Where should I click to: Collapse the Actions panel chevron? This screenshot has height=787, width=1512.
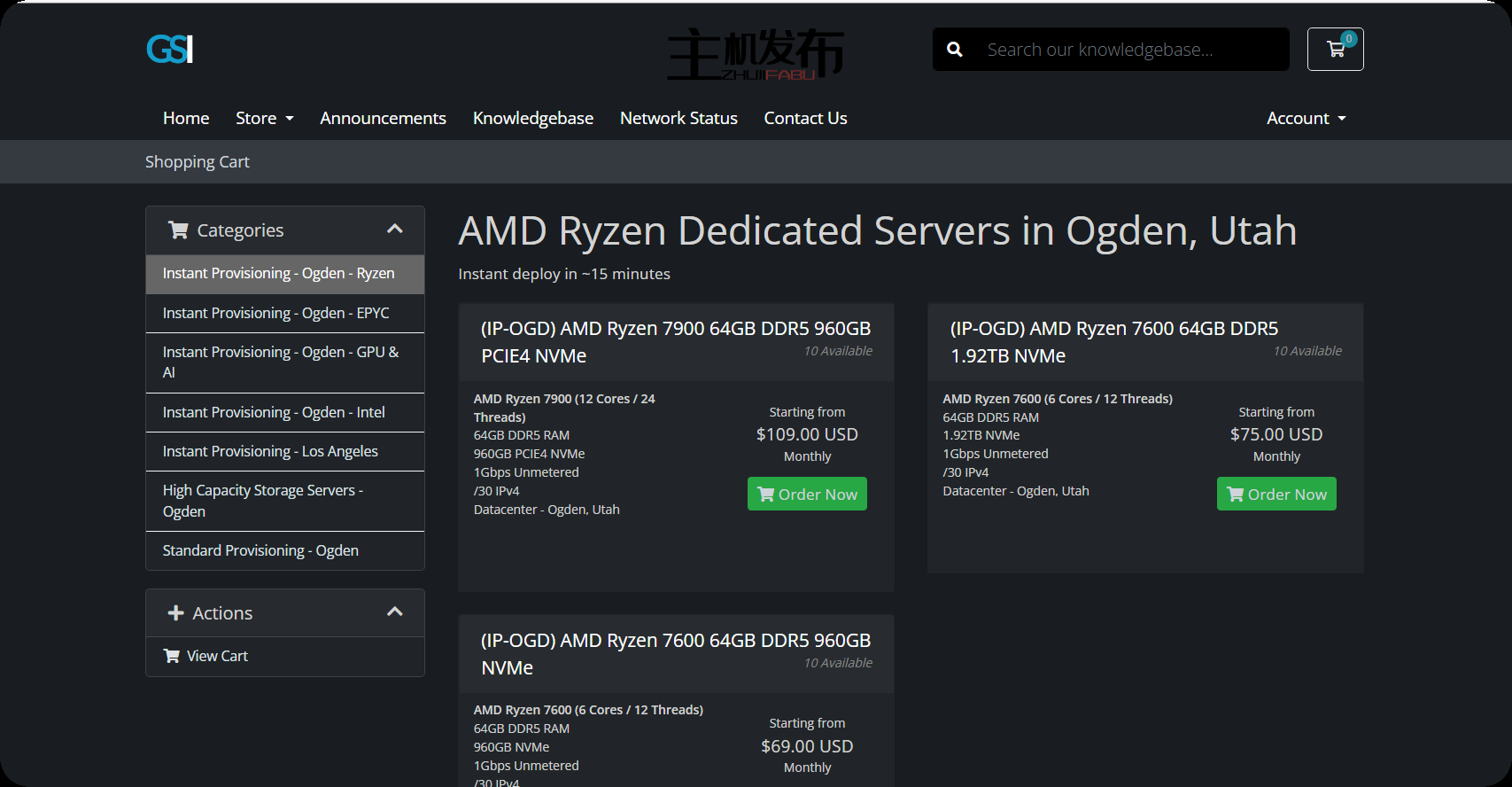pyautogui.click(x=395, y=612)
